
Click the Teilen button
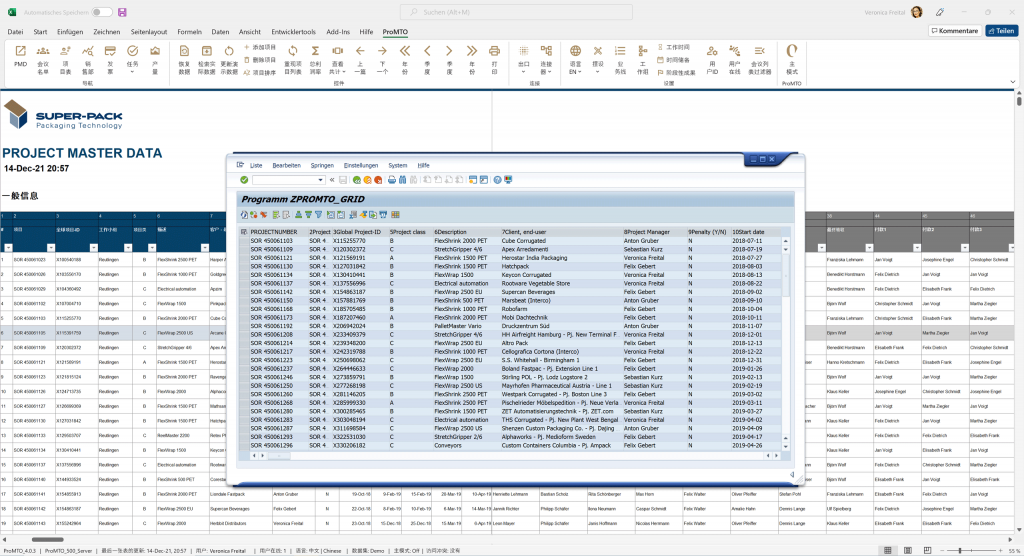1000,31
